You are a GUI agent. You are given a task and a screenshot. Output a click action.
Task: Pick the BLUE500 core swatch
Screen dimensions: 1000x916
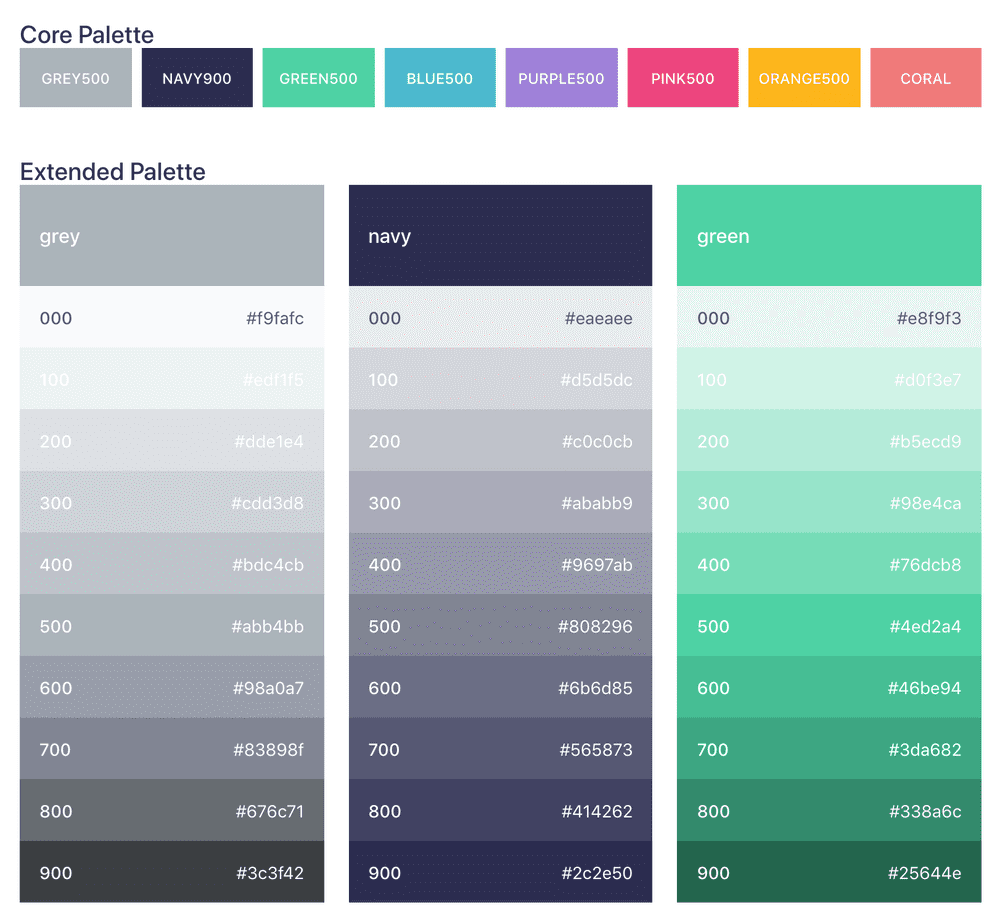click(x=440, y=78)
